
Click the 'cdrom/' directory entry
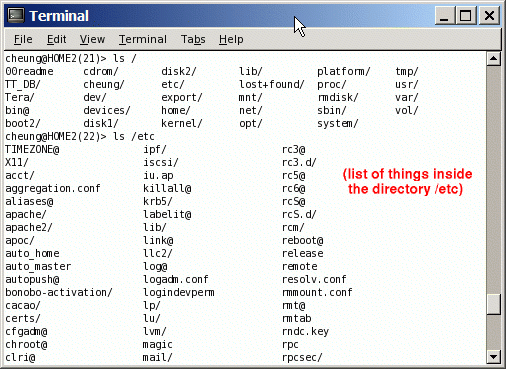pos(101,71)
